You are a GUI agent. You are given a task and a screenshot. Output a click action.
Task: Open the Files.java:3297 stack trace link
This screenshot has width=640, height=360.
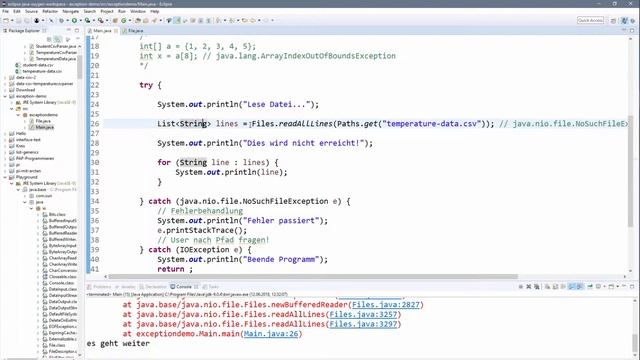point(363,324)
